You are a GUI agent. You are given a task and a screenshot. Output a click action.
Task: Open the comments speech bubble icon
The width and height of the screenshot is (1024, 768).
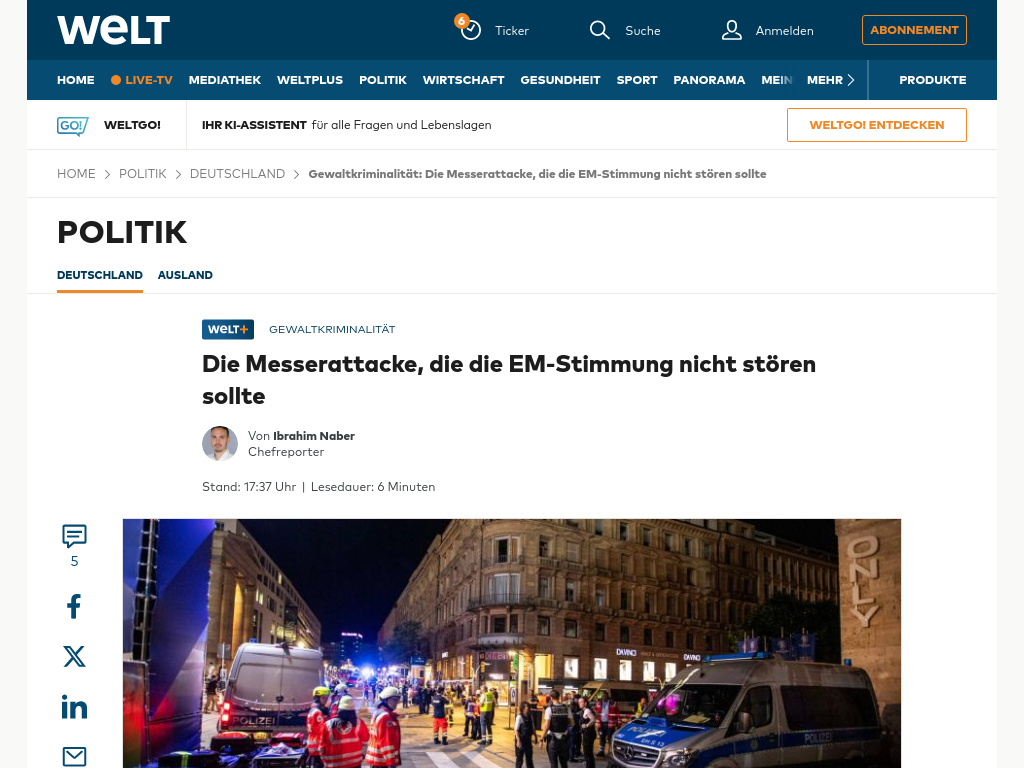74,536
